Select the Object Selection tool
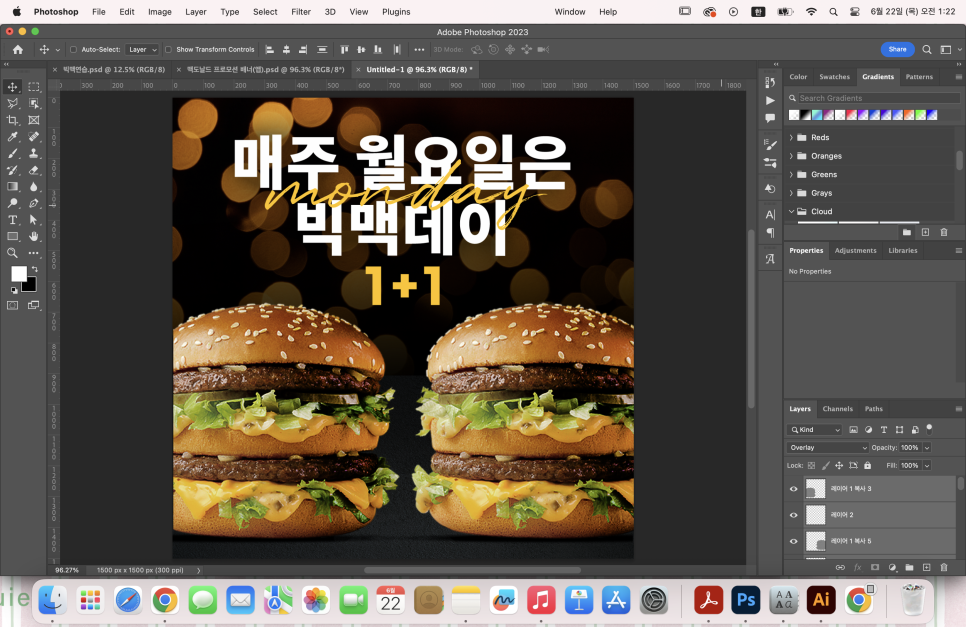Viewport: 966px width, 627px height. pyautogui.click(x=34, y=103)
